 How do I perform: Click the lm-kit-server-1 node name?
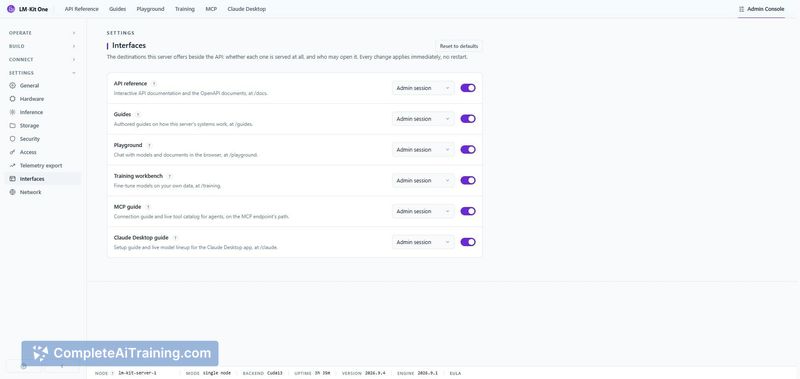point(137,373)
